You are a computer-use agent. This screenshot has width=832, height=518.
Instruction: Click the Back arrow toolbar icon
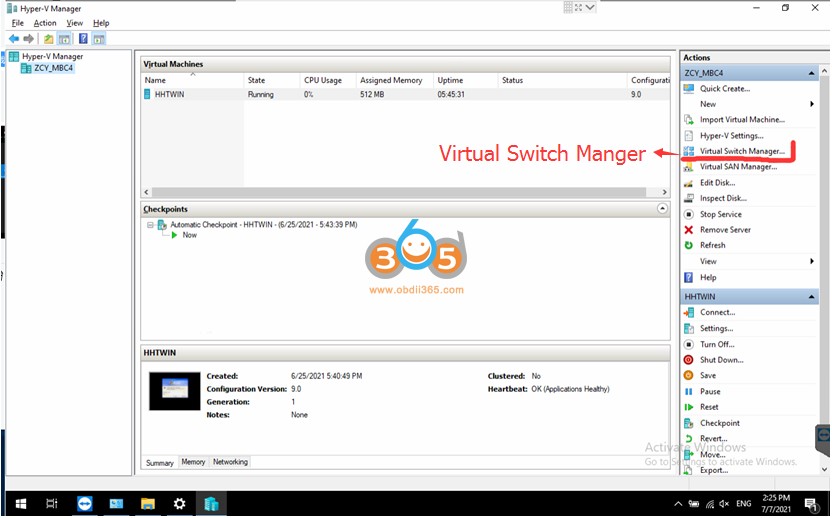click(14, 39)
